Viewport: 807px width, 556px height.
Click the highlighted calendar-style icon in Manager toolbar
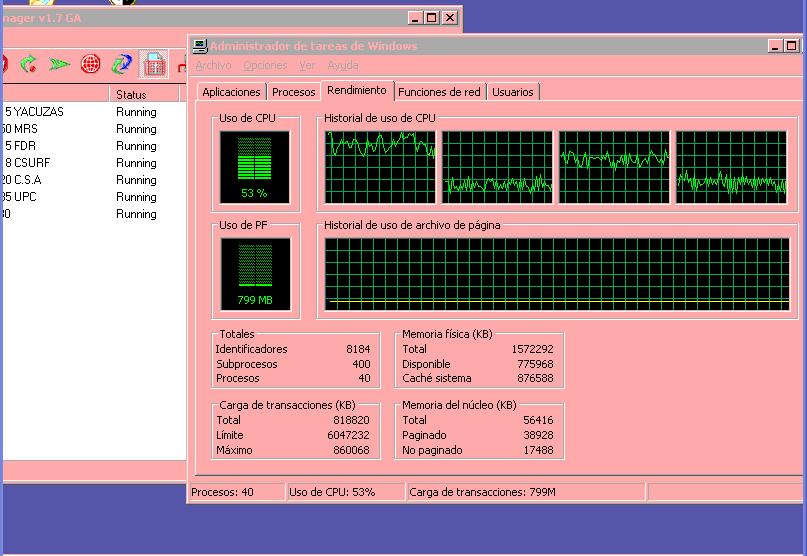pyautogui.click(x=154, y=64)
